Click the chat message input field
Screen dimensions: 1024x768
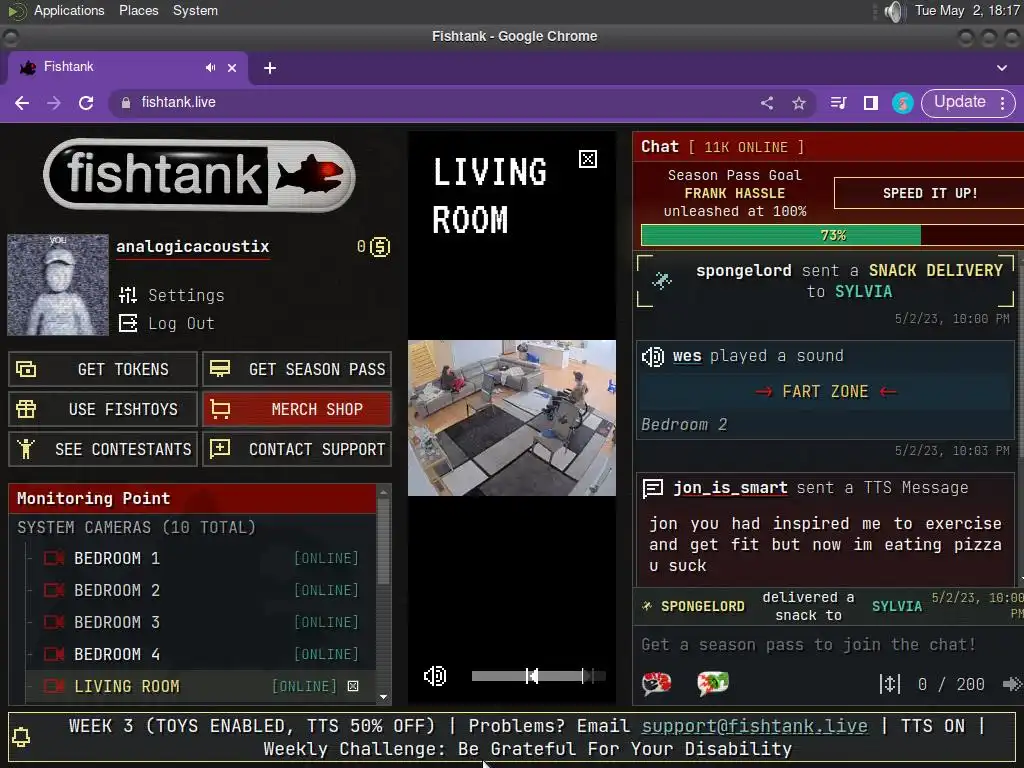tap(826, 645)
